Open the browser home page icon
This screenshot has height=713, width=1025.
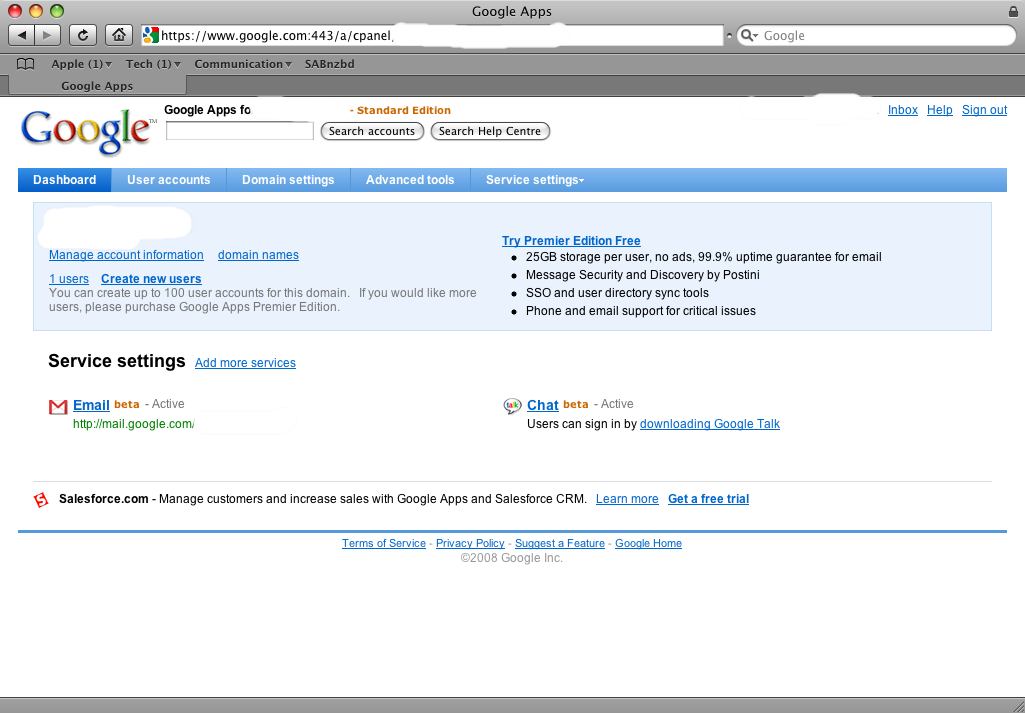(x=118, y=35)
